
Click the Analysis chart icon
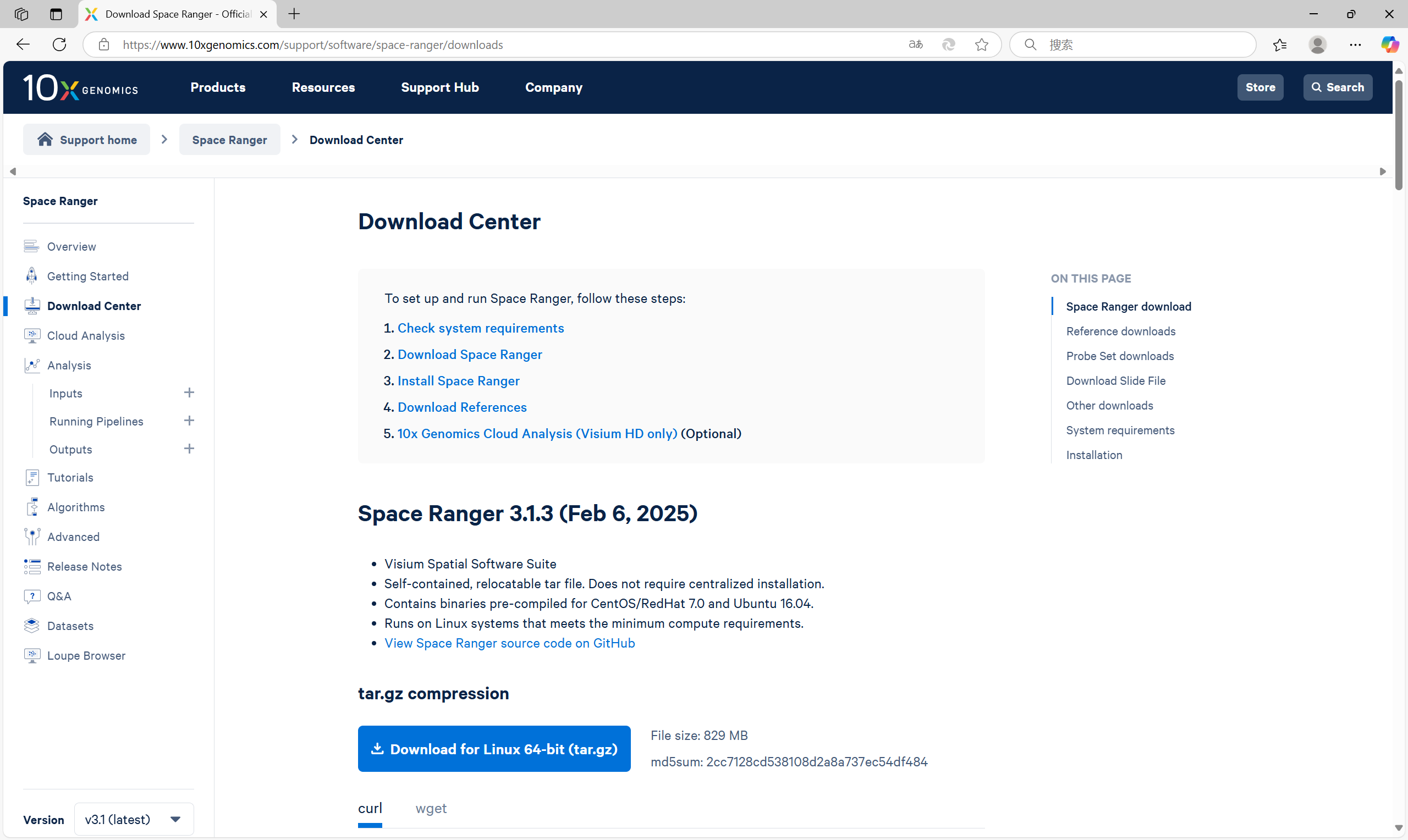[x=32, y=365]
